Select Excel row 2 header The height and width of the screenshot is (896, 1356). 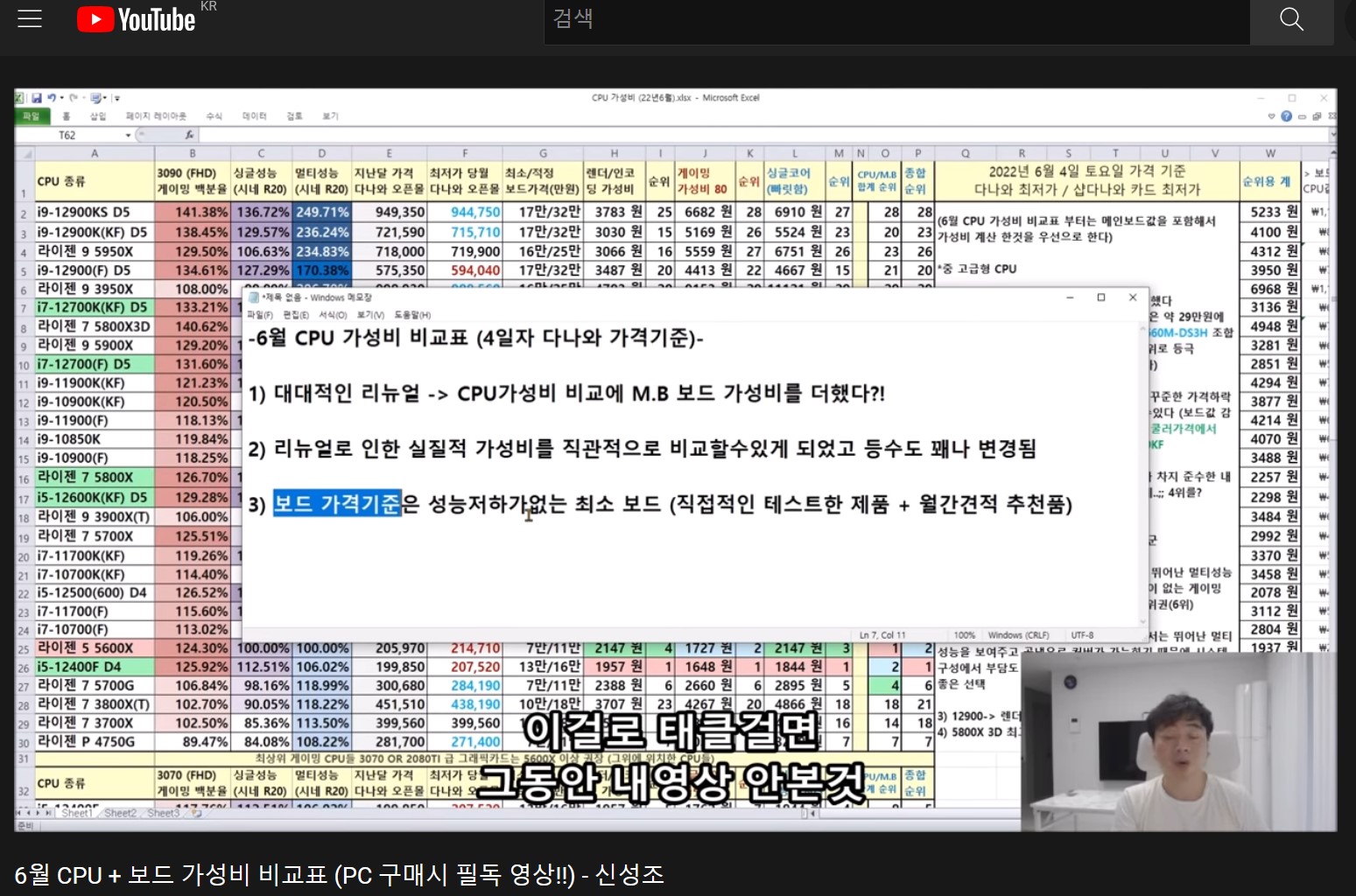pos(24,213)
